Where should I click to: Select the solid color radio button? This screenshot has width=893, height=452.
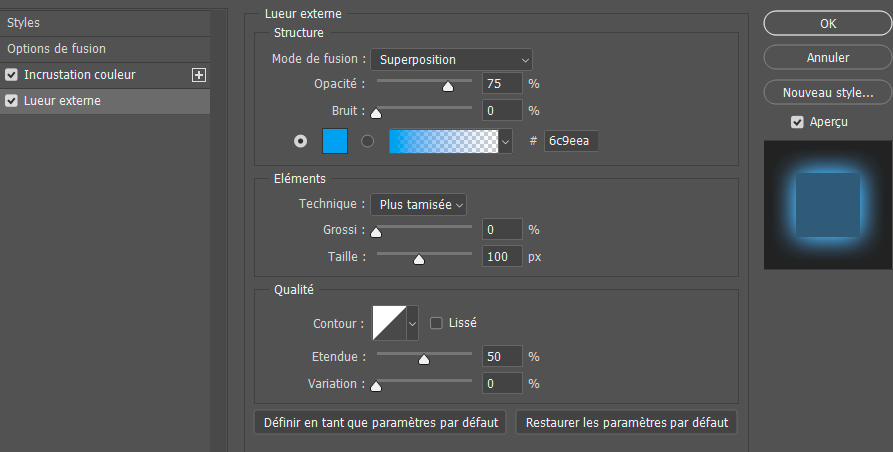[300, 141]
